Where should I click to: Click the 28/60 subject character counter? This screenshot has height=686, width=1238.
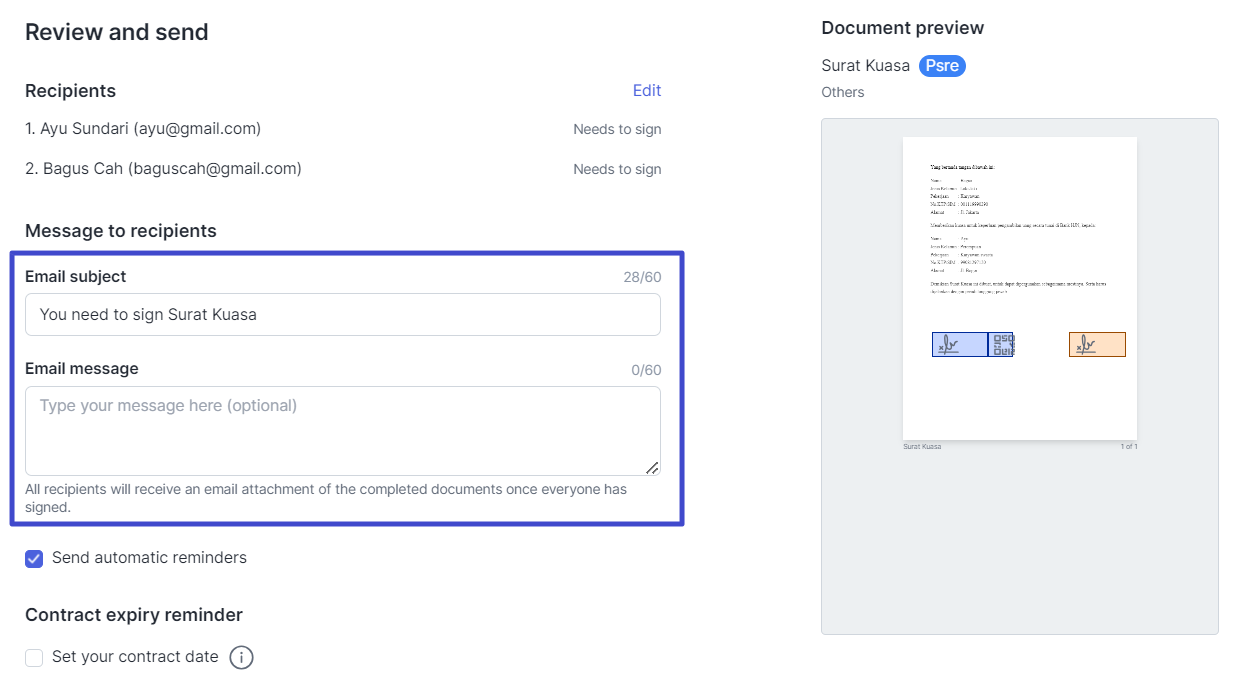(645, 277)
